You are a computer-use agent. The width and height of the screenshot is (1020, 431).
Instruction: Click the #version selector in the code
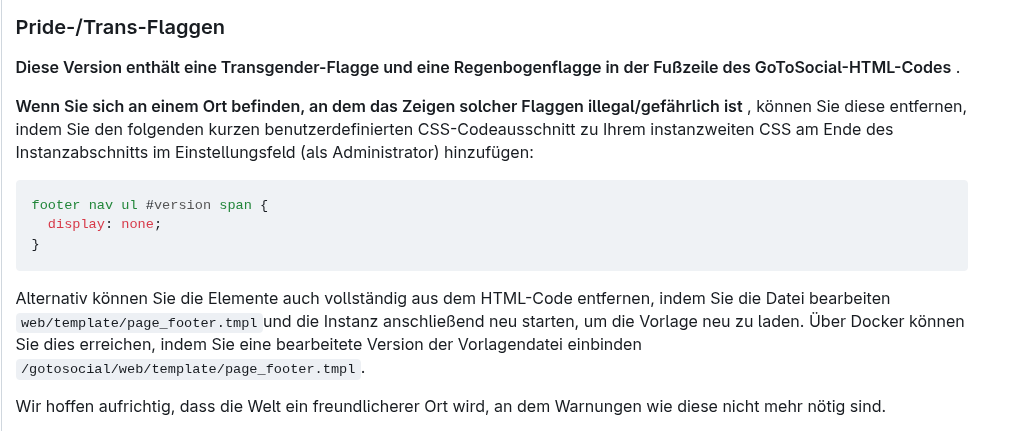tap(178, 205)
